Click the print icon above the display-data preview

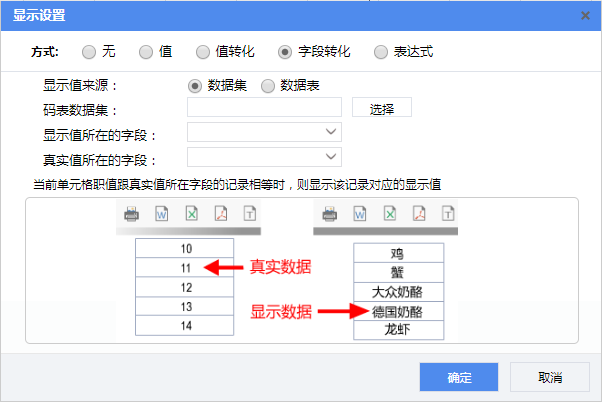point(329,213)
